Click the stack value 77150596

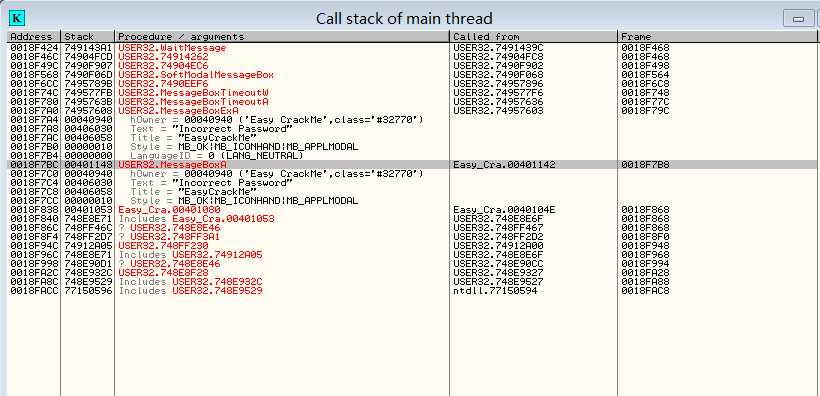click(88, 291)
